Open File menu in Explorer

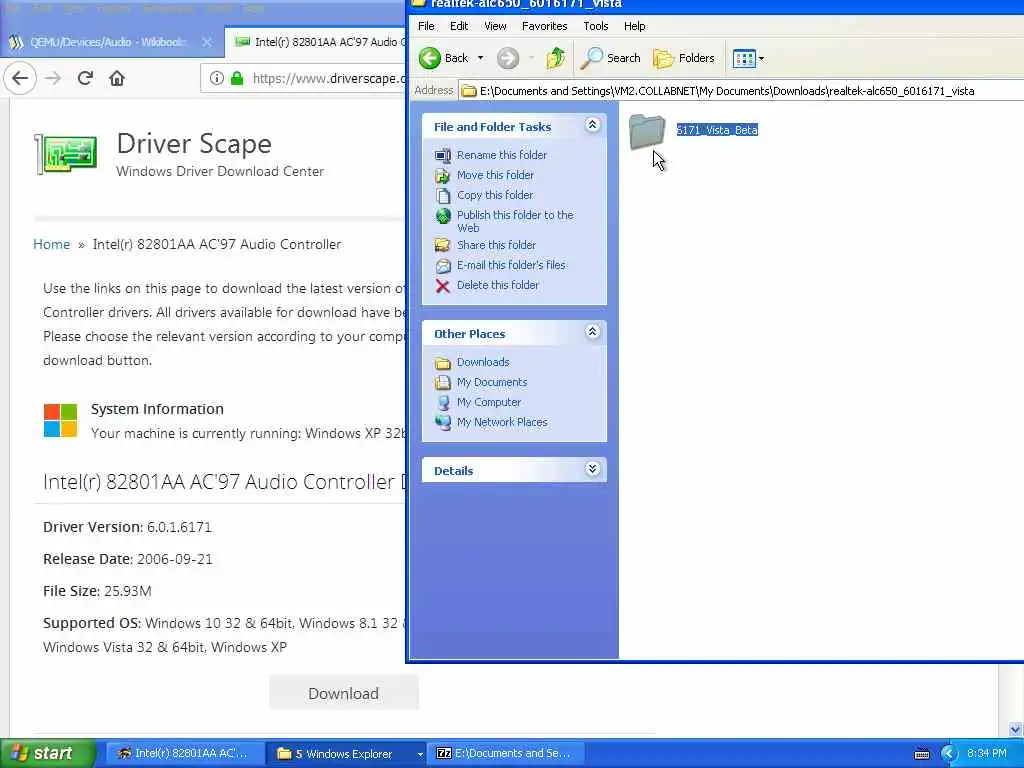click(426, 26)
